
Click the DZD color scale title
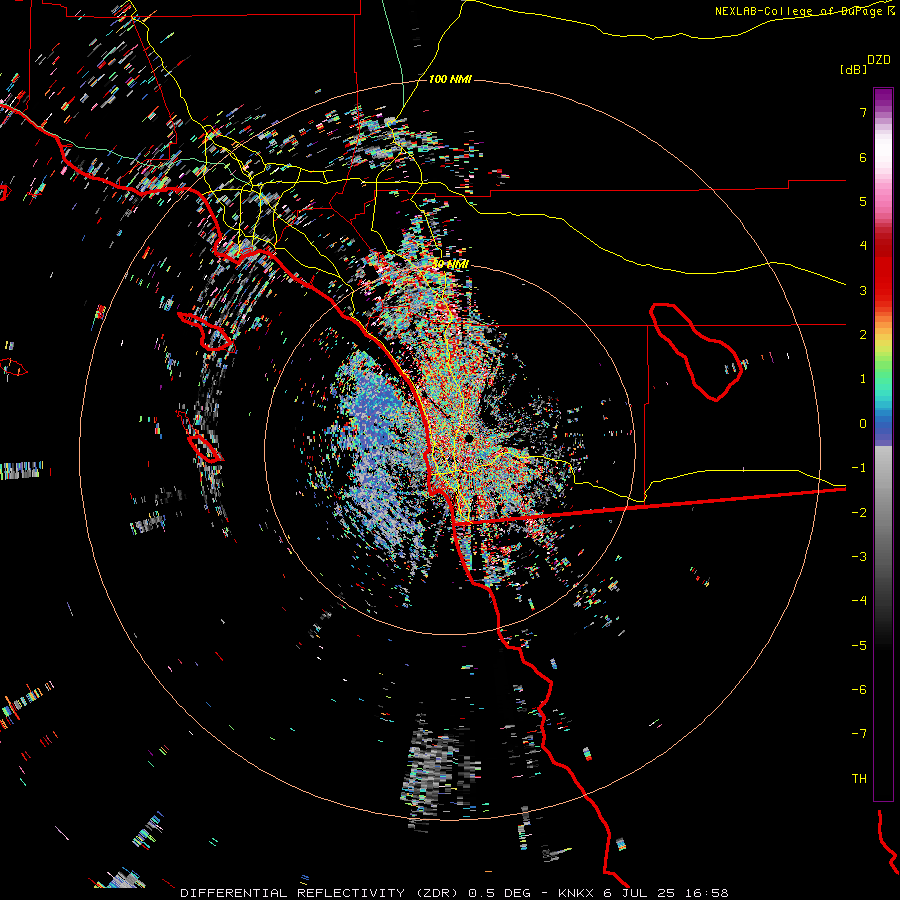[x=879, y=59]
